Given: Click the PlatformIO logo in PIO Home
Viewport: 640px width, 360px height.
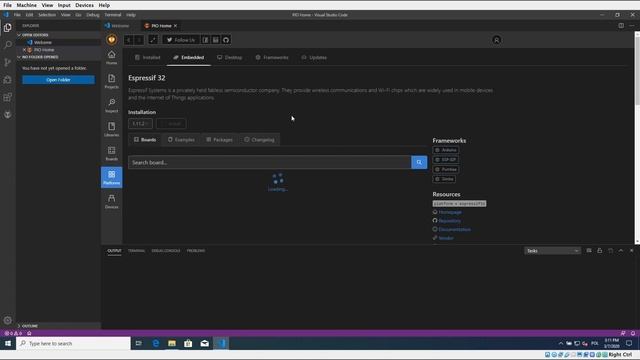Looking at the screenshot, I should tap(111, 40).
